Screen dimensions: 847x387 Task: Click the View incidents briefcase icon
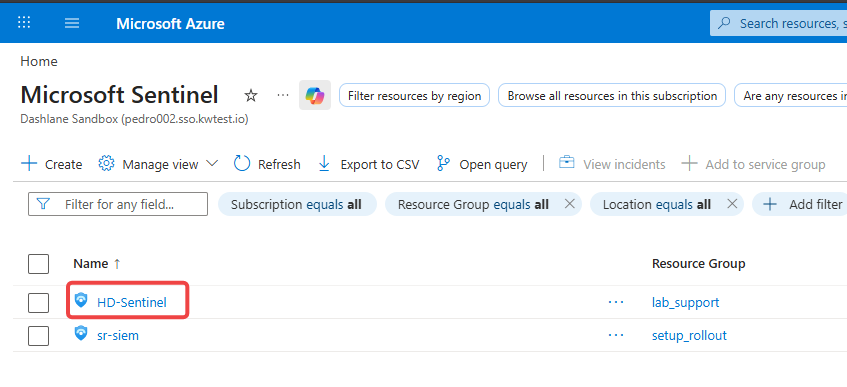coord(566,162)
